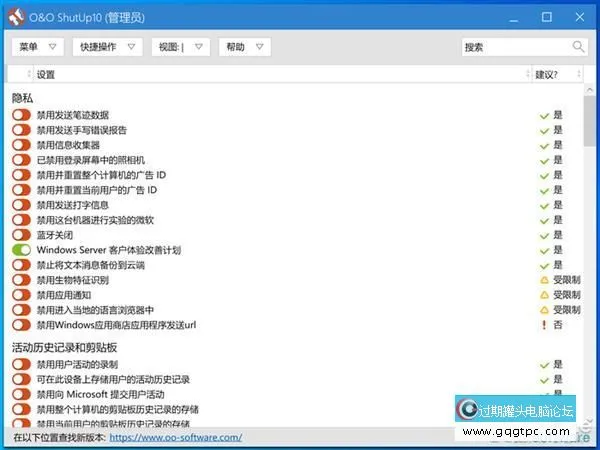Click green checkmark beside Windows Server 客户体验改善计划

pos(544,251)
